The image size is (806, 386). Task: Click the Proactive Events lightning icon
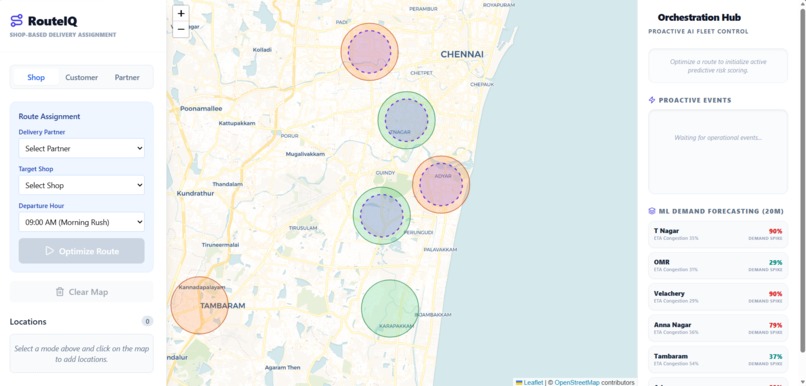click(x=652, y=100)
